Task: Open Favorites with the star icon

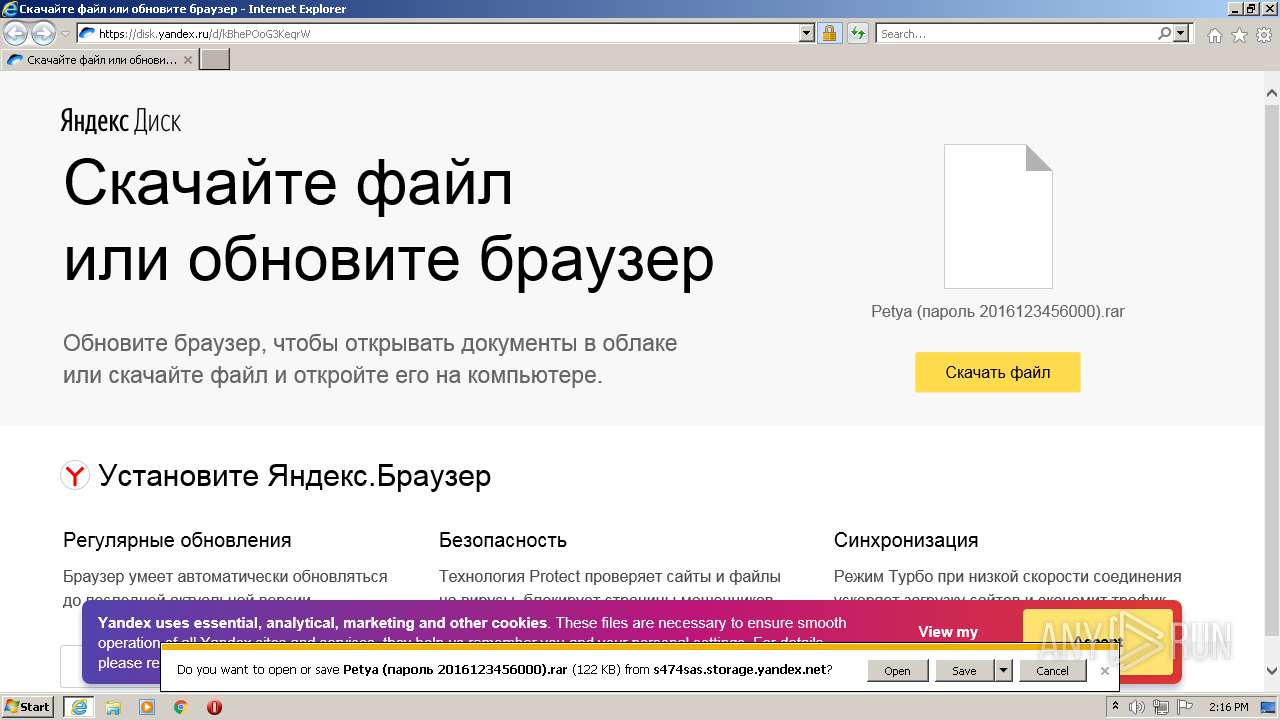Action: (x=1239, y=35)
